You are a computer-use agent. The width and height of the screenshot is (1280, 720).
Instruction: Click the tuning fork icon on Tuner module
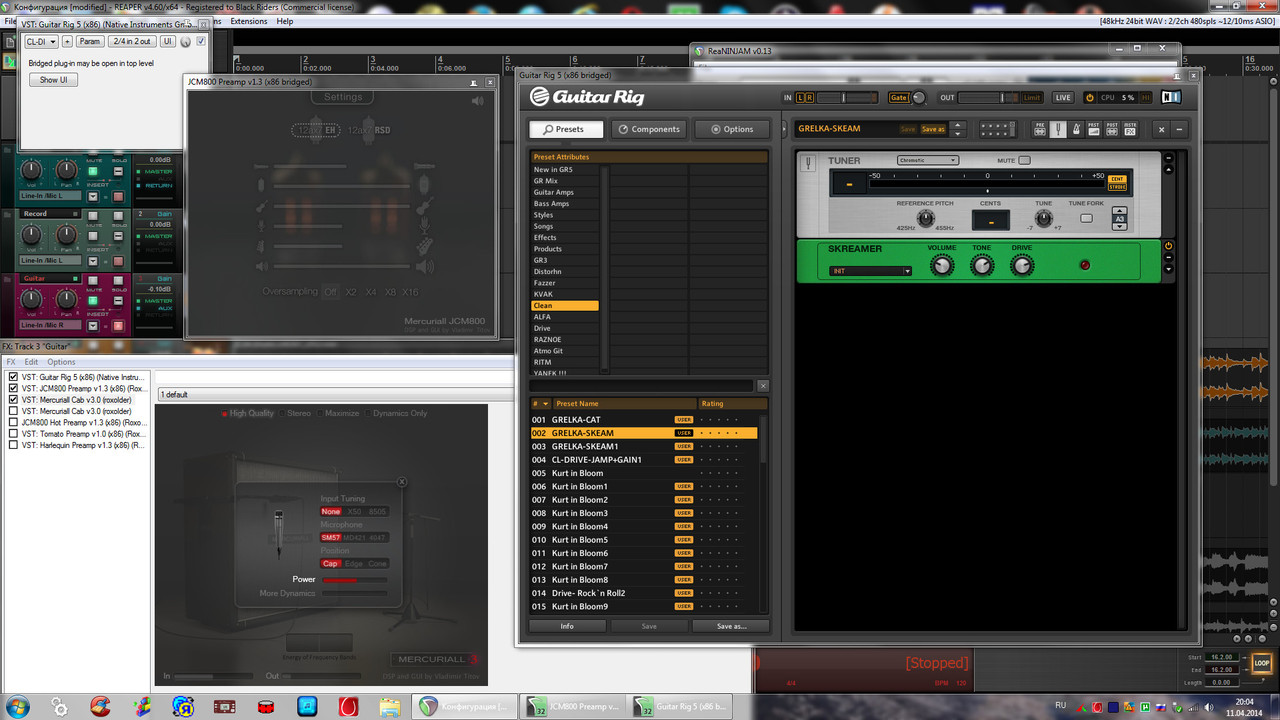(x=809, y=163)
